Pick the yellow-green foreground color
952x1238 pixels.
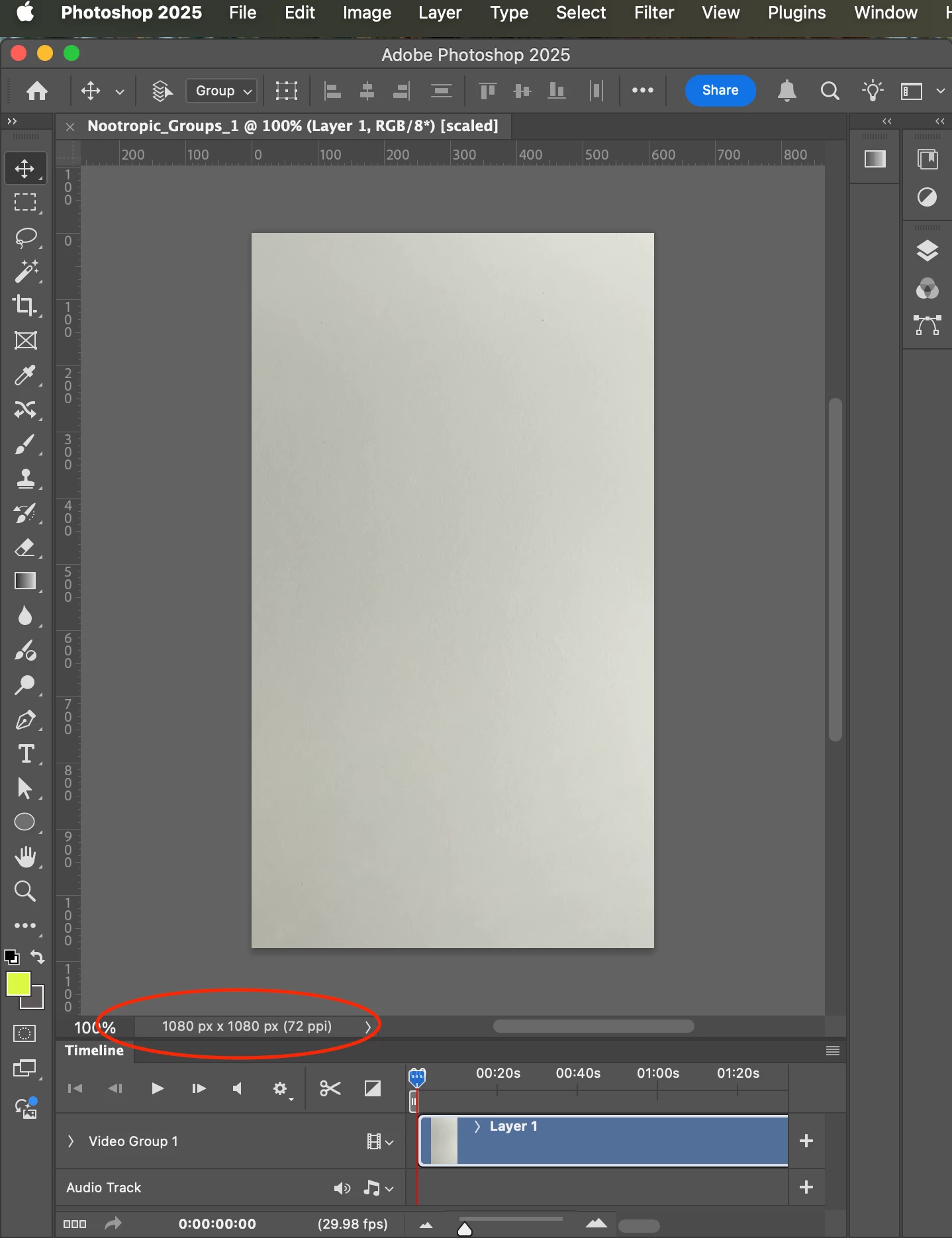(x=18, y=984)
